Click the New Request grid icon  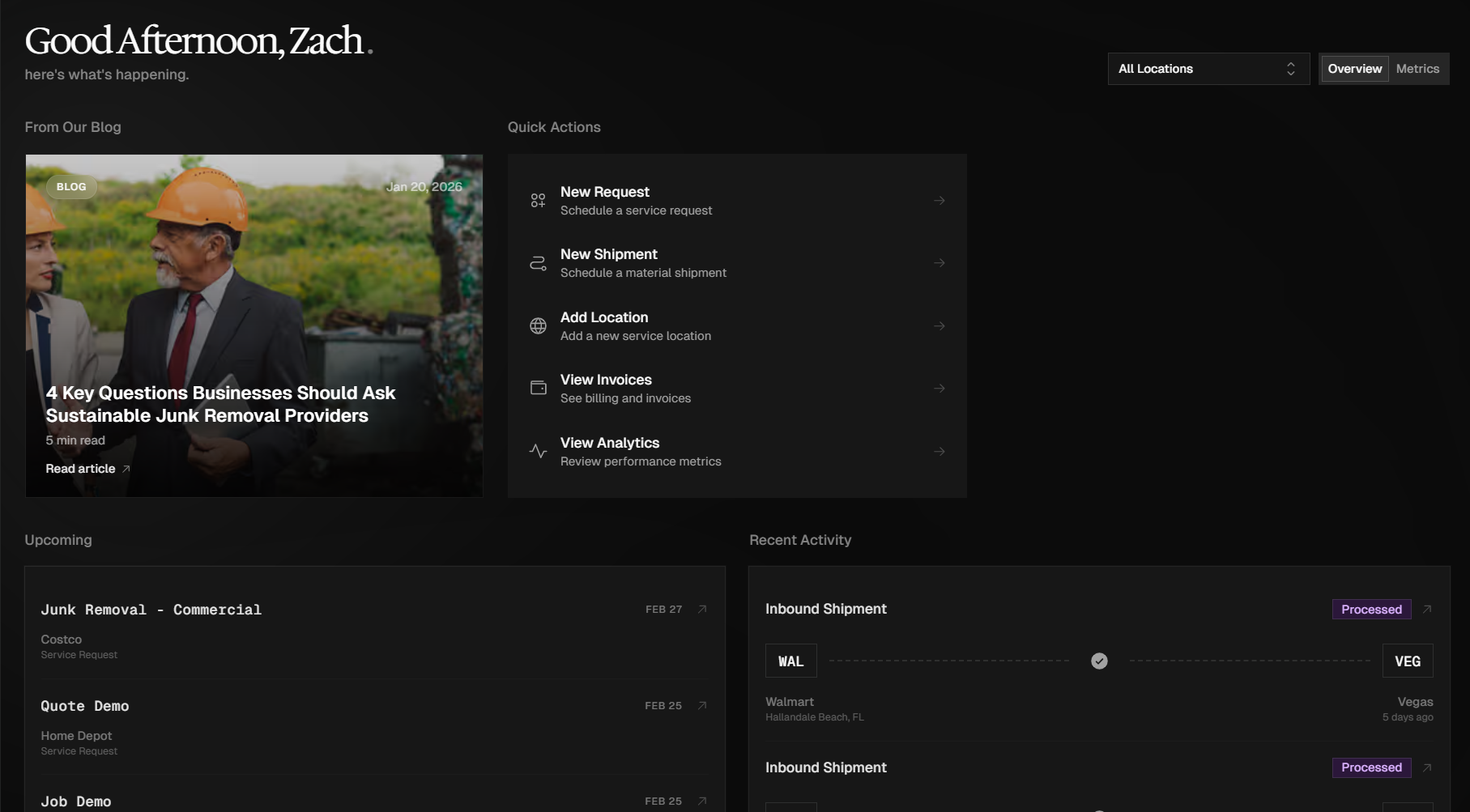[538, 200]
